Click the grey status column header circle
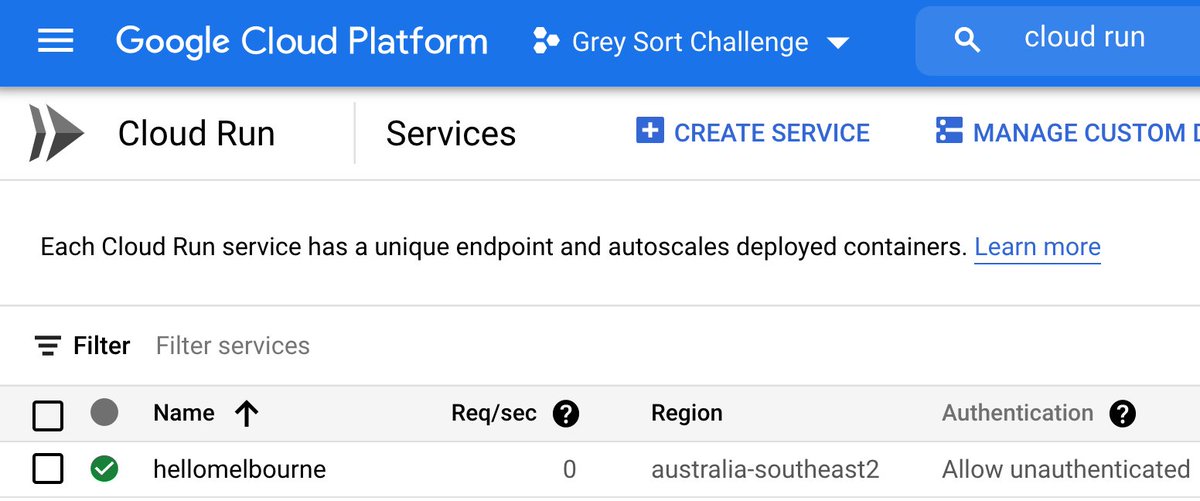1200x501 pixels. 104,412
